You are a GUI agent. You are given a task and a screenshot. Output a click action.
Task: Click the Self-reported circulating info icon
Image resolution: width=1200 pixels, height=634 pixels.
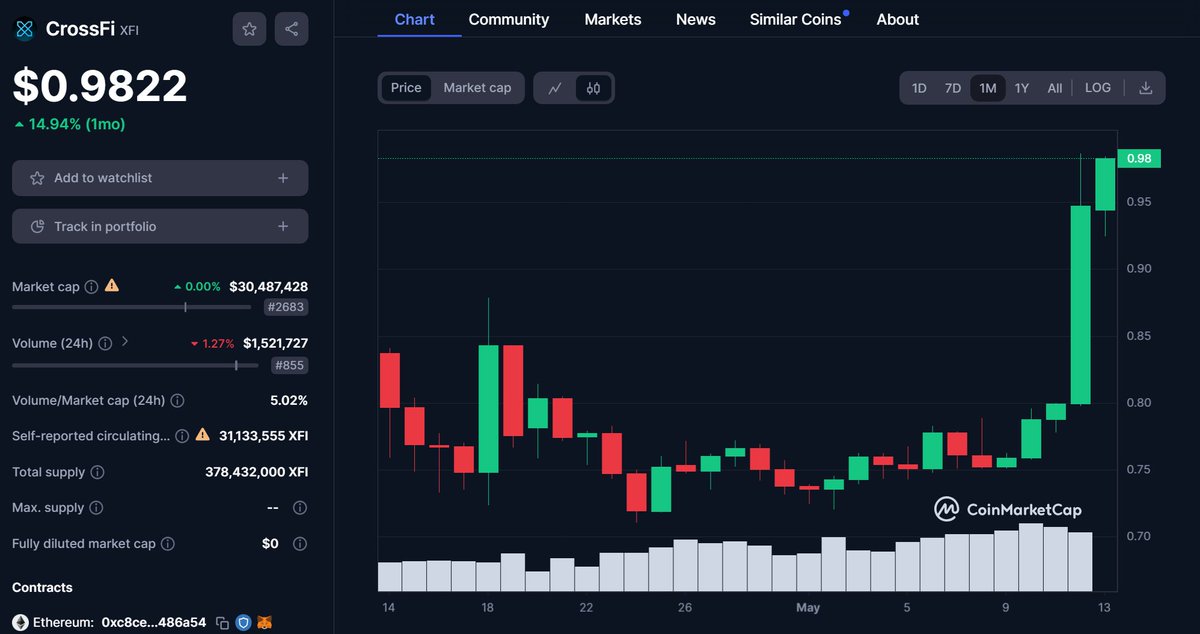tap(182, 436)
